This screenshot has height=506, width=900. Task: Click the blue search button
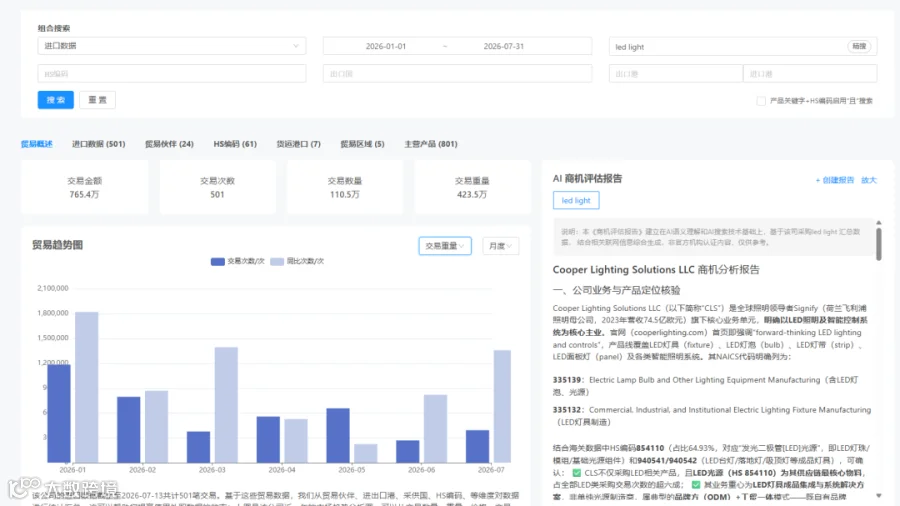click(x=56, y=100)
